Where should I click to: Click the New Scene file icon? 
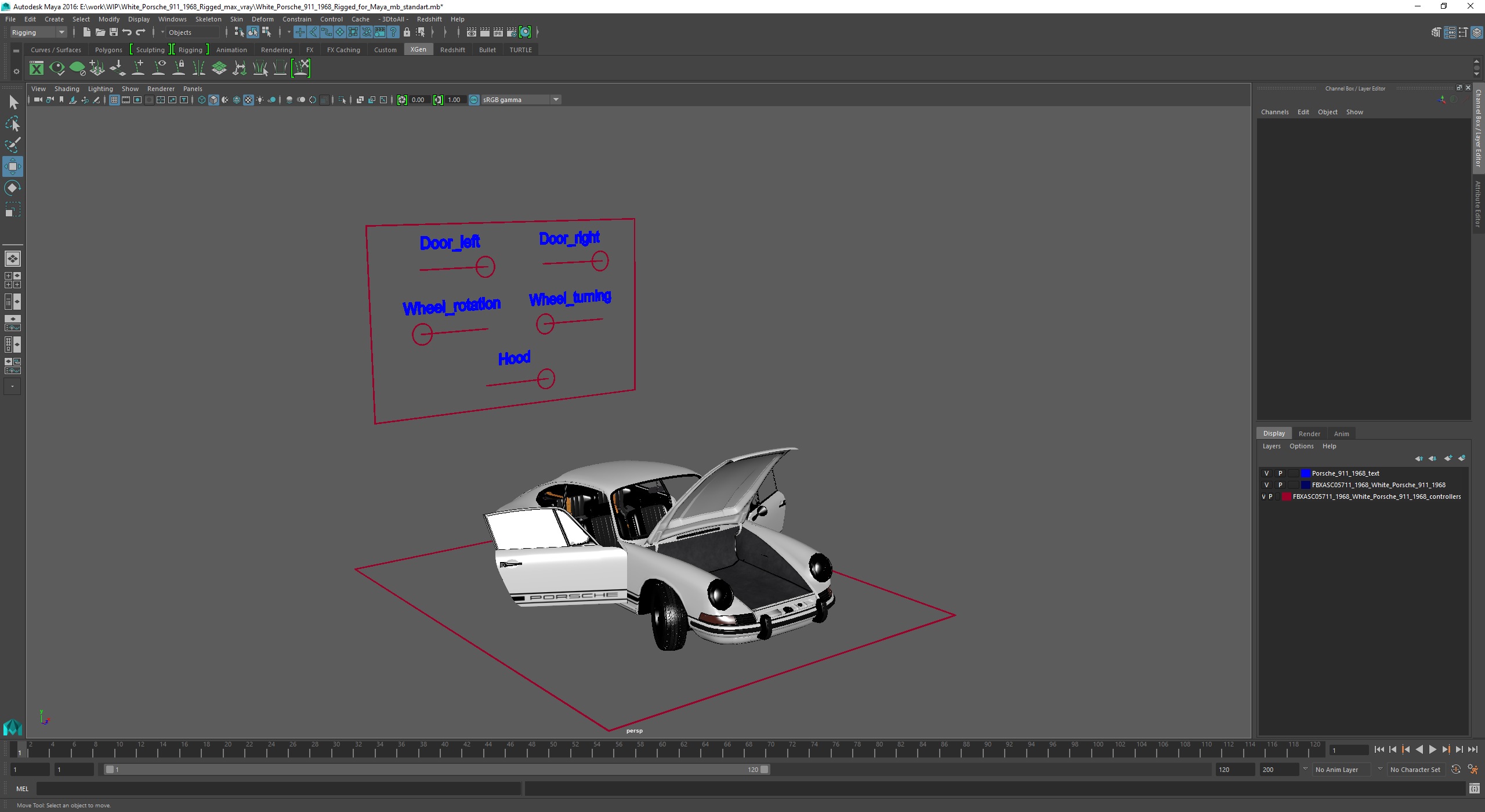[x=86, y=32]
